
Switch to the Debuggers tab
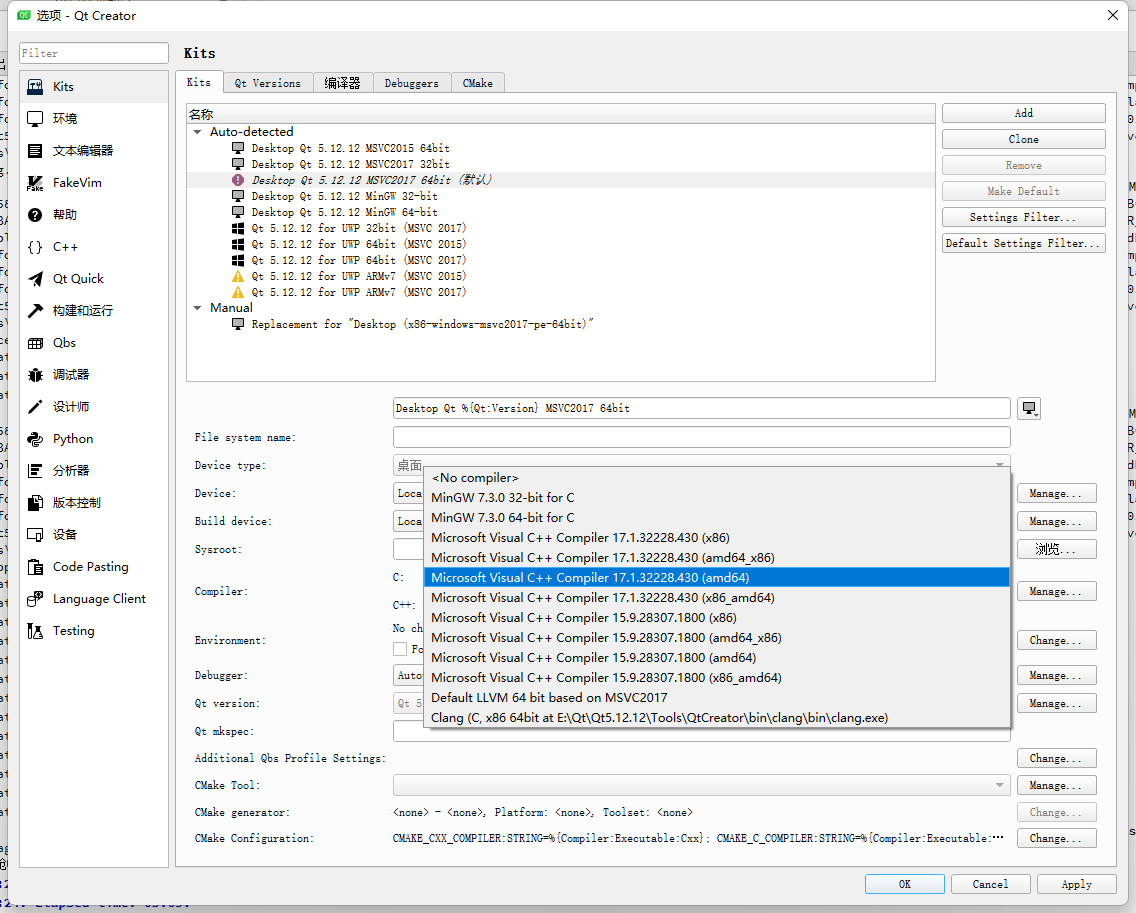click(x=412, y=83)
